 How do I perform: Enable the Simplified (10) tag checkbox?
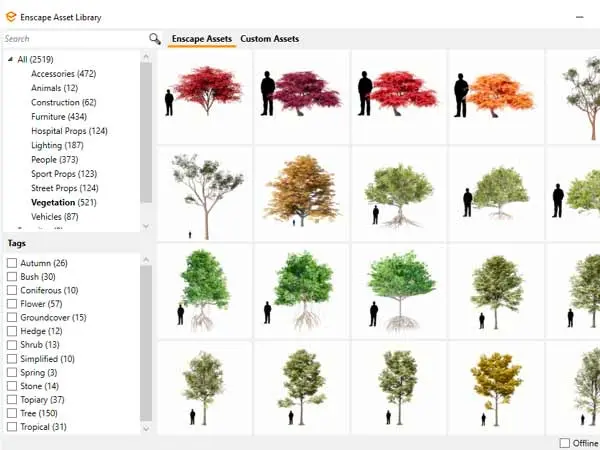coord(12,359)
